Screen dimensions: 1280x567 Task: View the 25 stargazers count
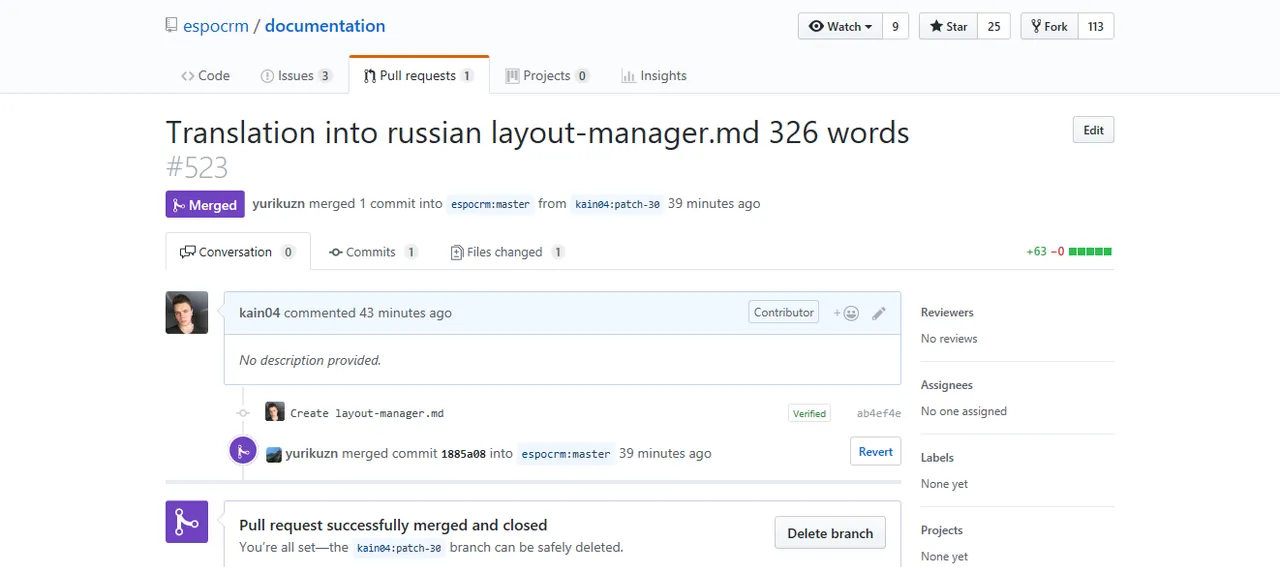(994, 26)
